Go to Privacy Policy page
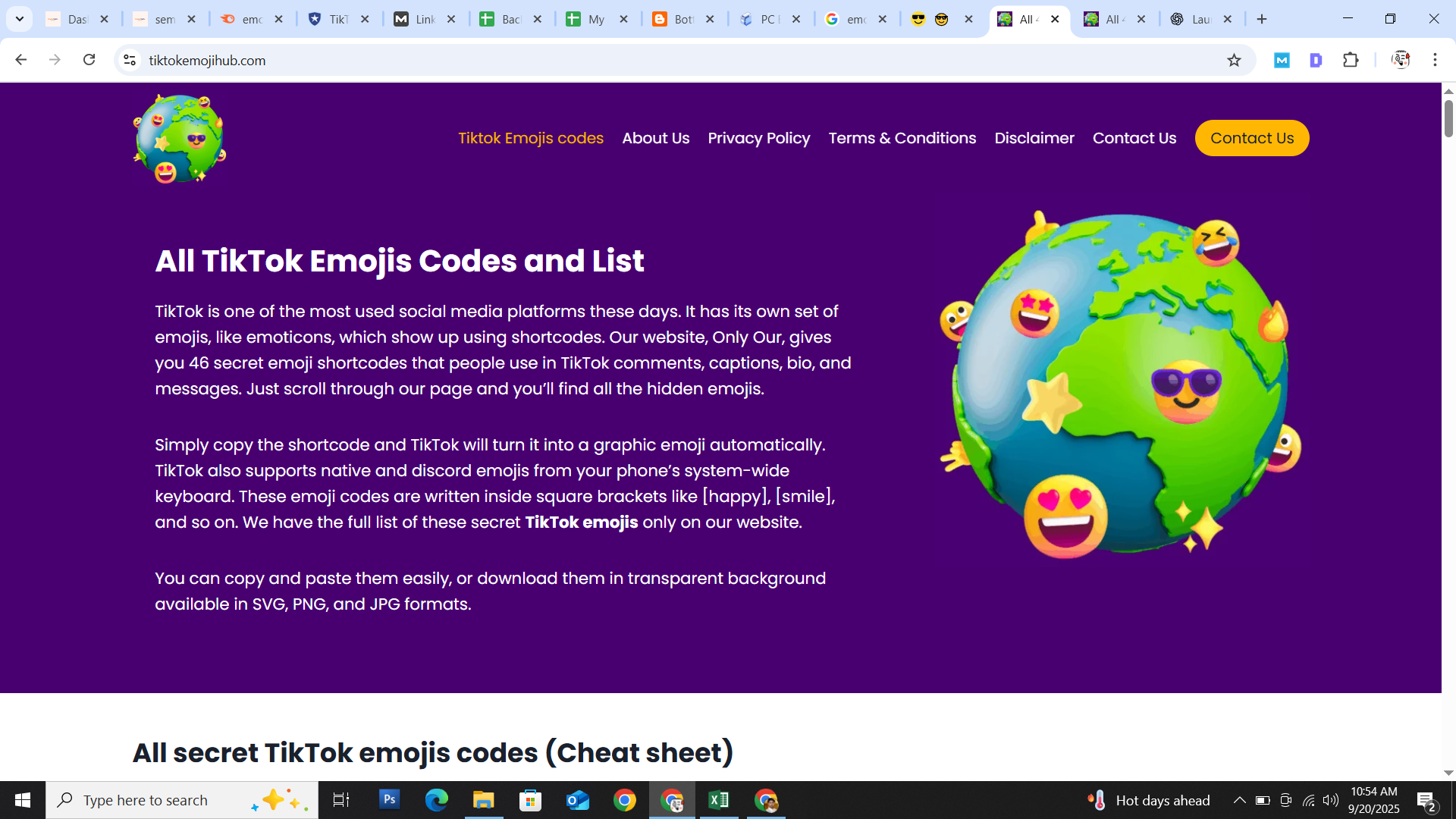Viewport: 1456px width, 819px height. coord(759,138)
